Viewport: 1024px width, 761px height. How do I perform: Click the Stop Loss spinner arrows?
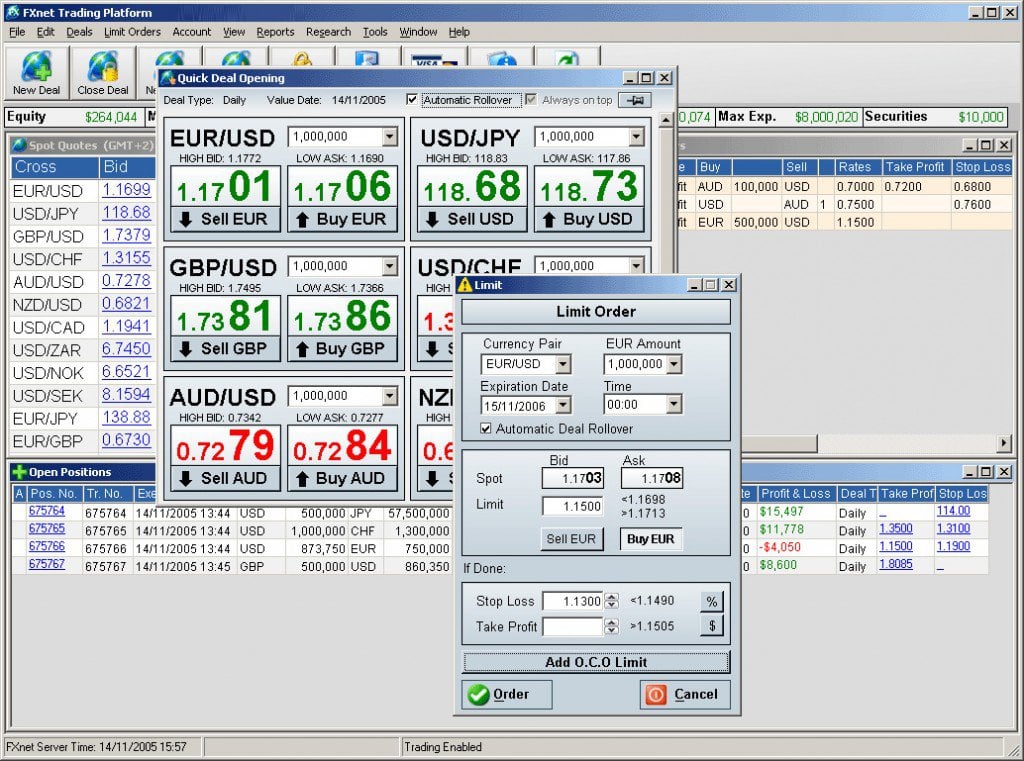[611, 601]
